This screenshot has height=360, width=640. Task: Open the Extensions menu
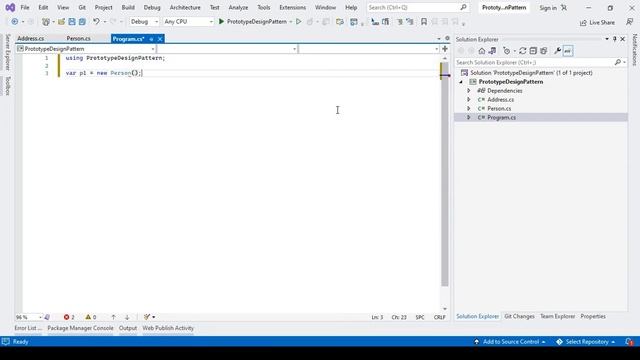(x=292, y=8)
